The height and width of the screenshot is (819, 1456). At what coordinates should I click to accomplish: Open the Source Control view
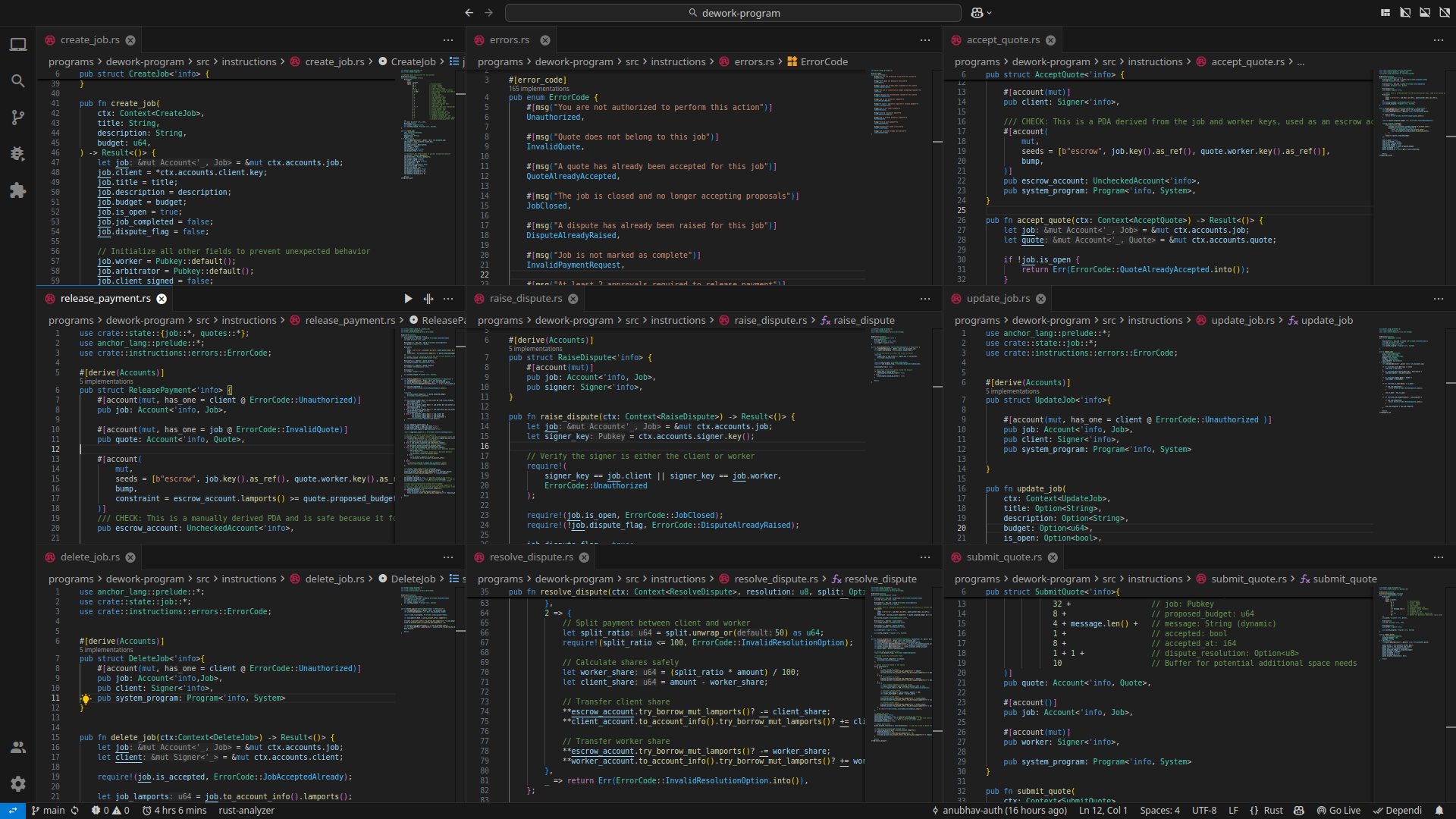(18, 118)
